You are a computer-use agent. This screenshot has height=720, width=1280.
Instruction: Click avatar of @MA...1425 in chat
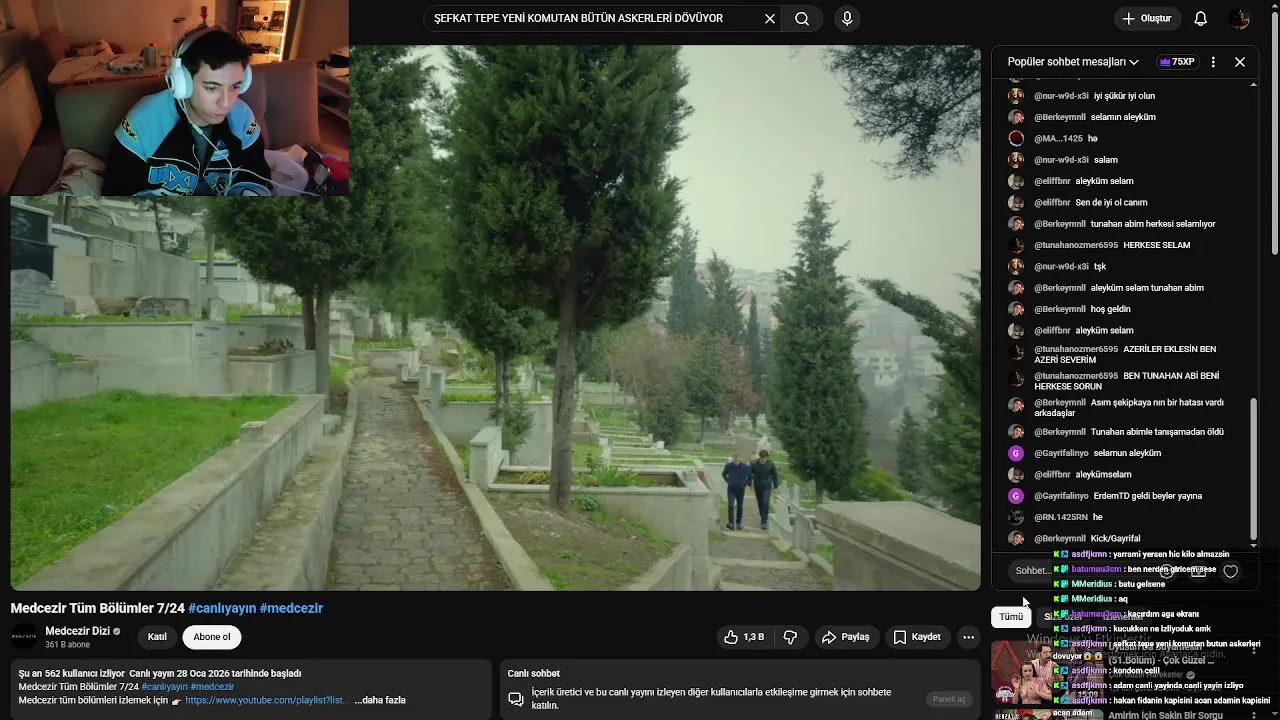pyautogui.click(x=1016, y=138)
